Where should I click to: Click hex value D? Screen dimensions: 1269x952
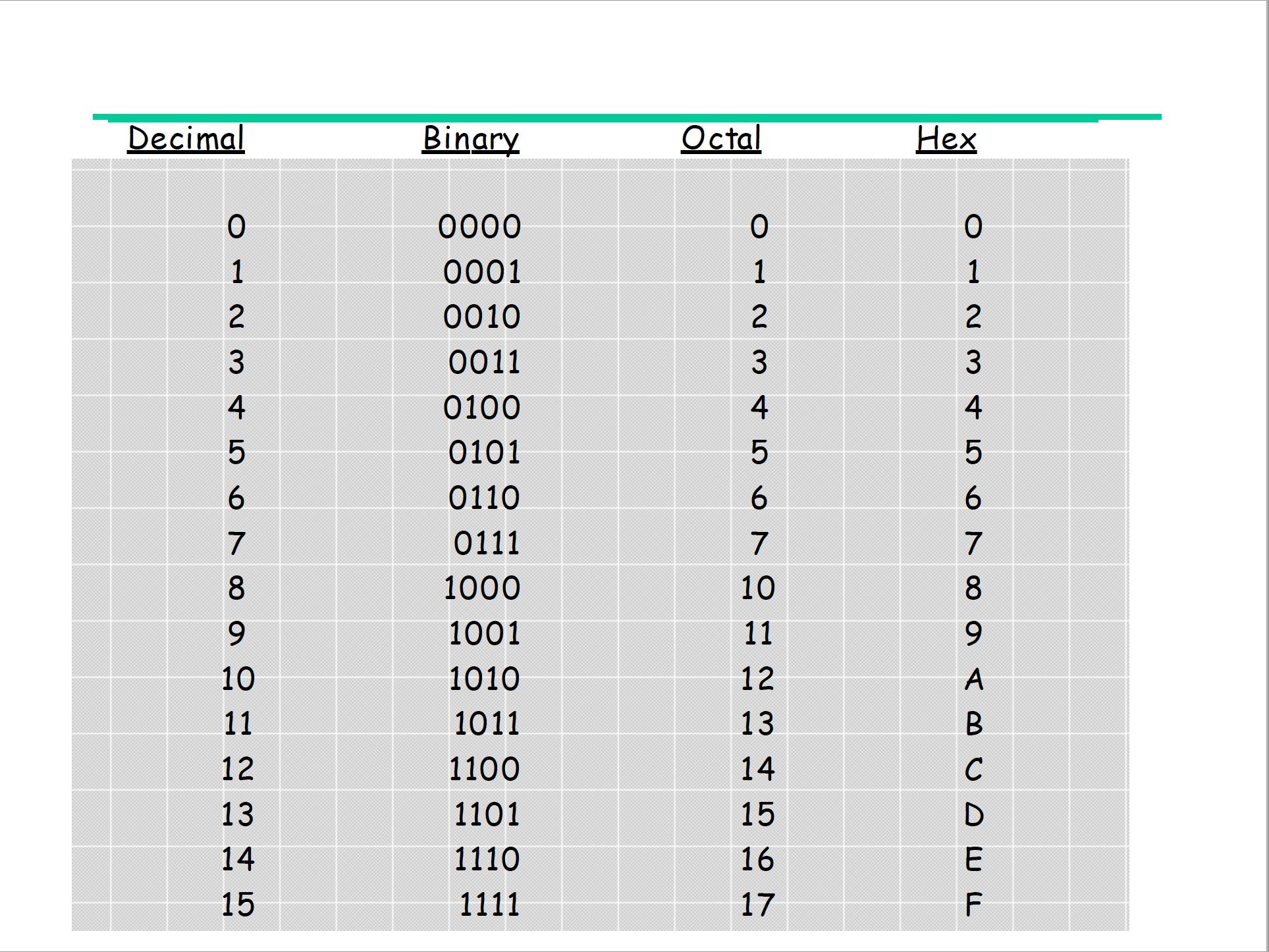click(x=973, y=815)
